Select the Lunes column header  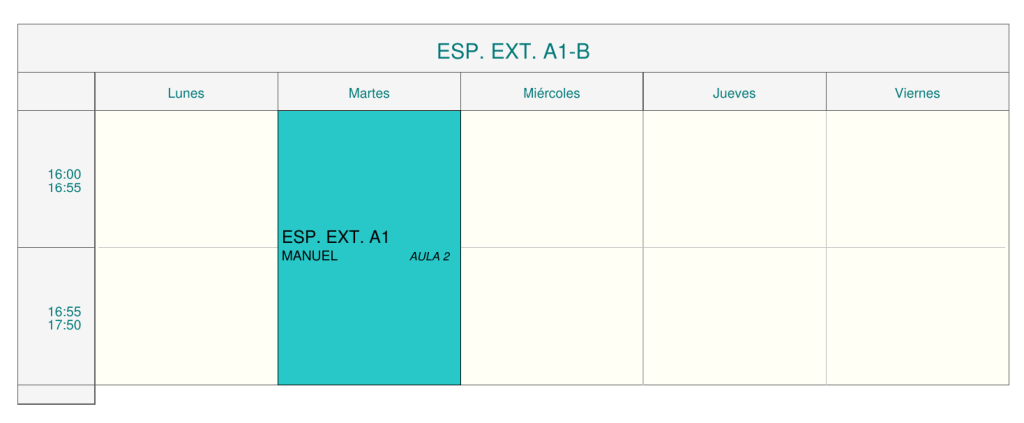[186, 93]
